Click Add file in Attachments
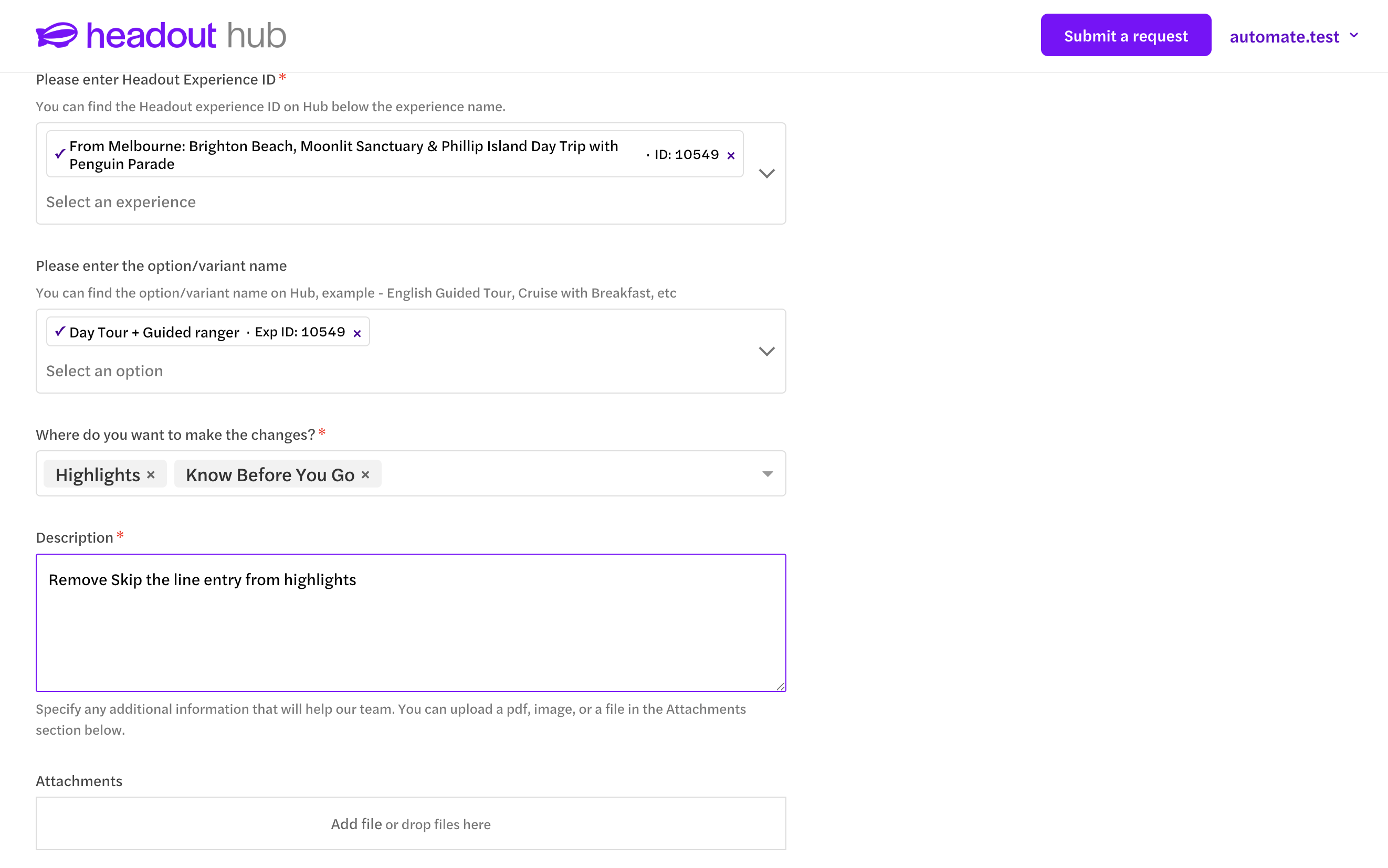 click(356, 824)
